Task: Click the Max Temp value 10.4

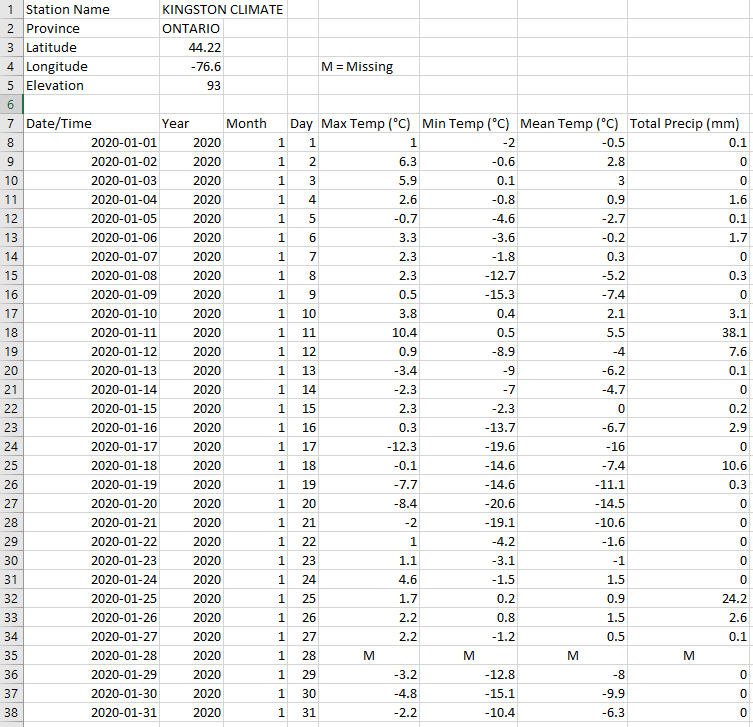Action: point(369,333)
